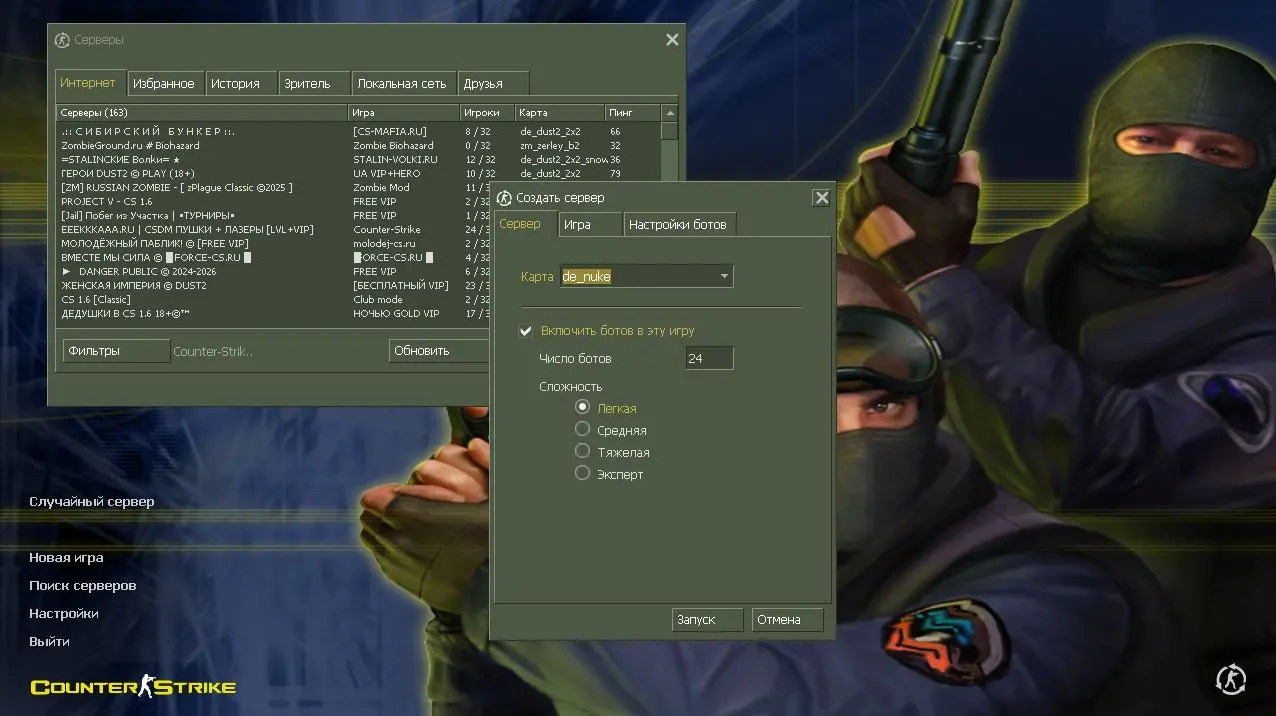The width and height of the screenshot is (1276, 716).
Task: Select the Средняя difficulty radio button
Action: [583, 429]
